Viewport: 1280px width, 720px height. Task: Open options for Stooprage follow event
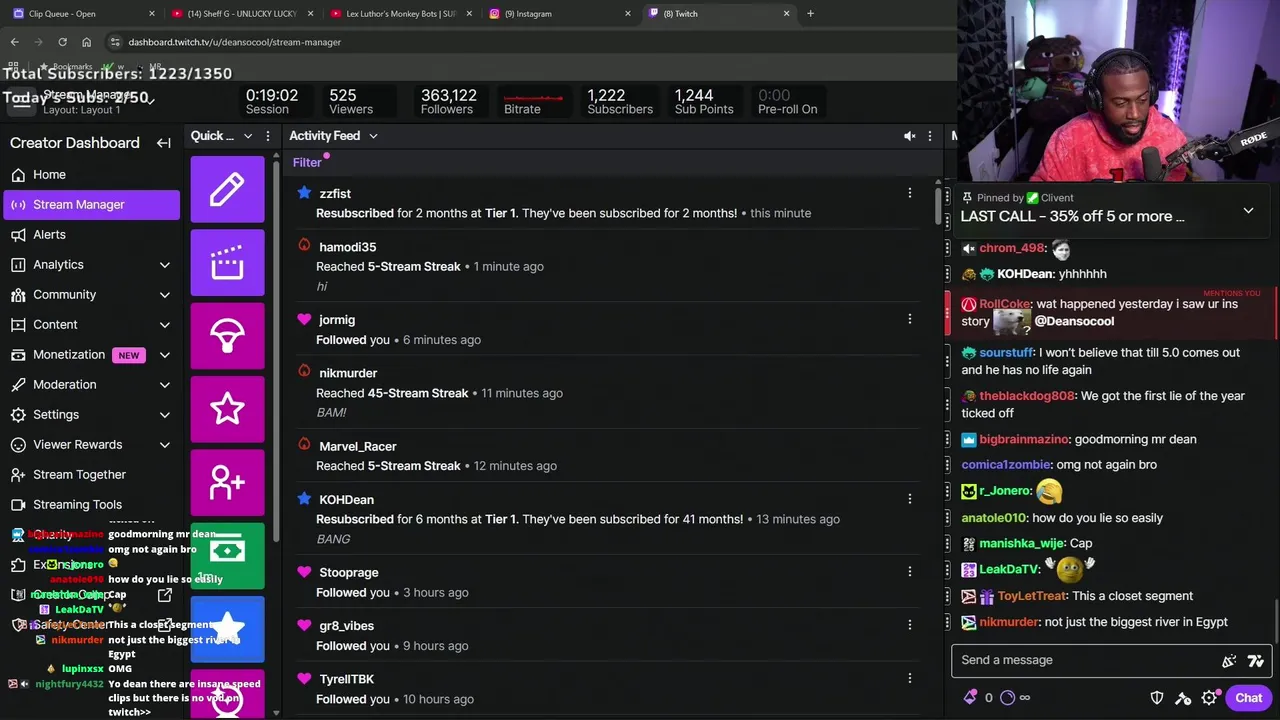point(910,572)
